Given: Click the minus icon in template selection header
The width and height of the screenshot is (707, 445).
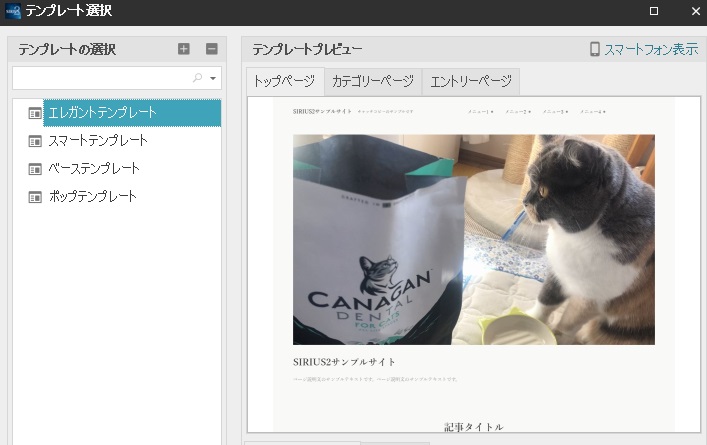Looking at the screenshot, I should [211, 49].
